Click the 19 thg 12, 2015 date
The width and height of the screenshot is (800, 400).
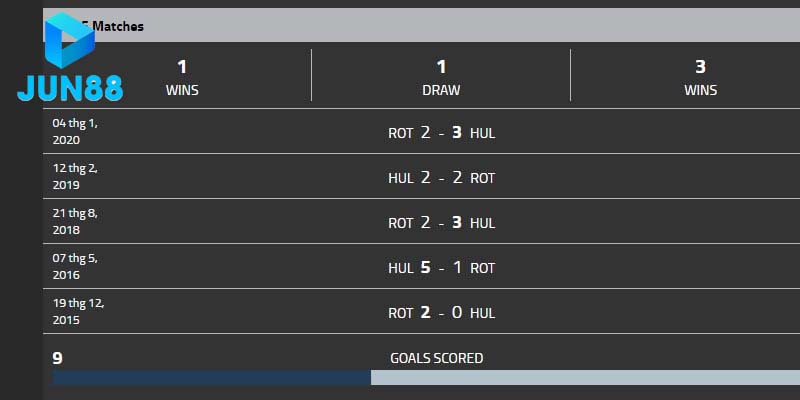(x=80, y=312)
